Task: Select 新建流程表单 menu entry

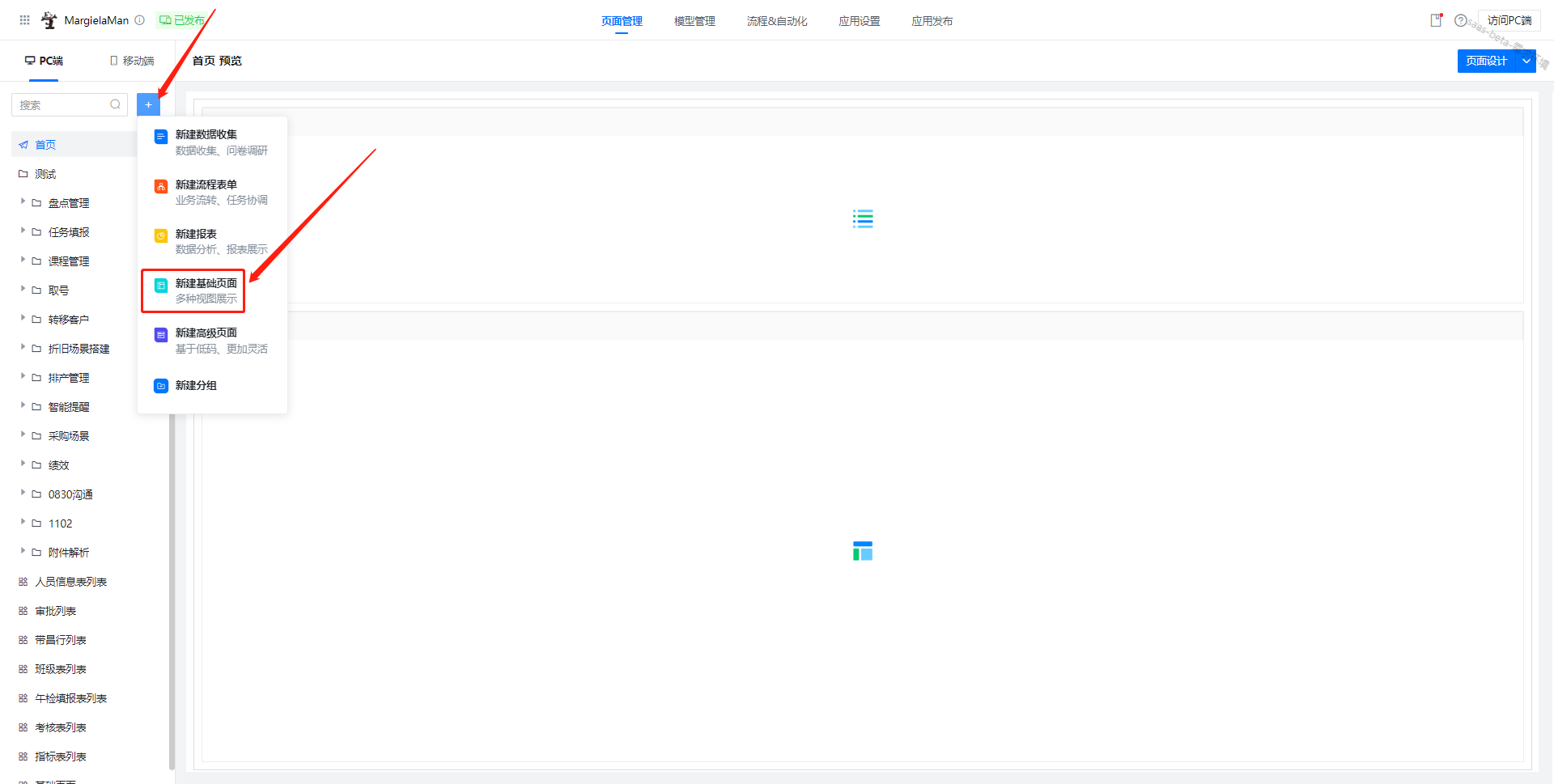Action: tap(212, 192)
